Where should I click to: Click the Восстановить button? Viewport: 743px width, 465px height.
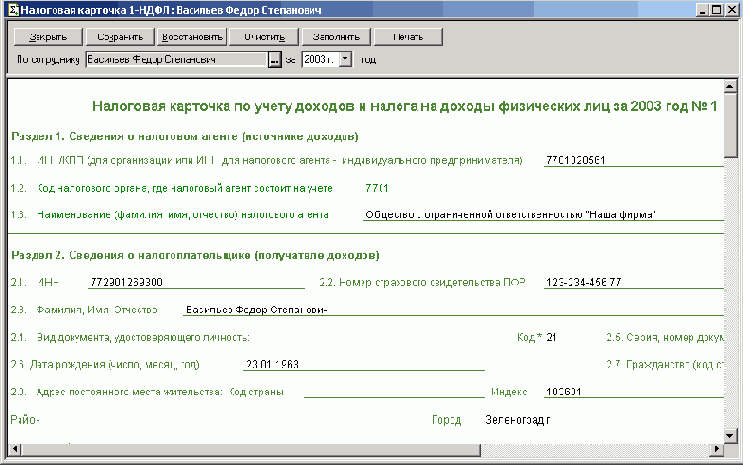coord(191,37)
